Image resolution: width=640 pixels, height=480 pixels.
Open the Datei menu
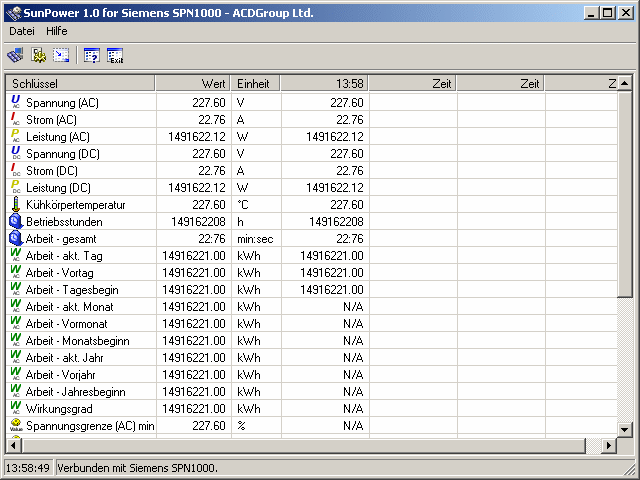[x=22, y=31]
